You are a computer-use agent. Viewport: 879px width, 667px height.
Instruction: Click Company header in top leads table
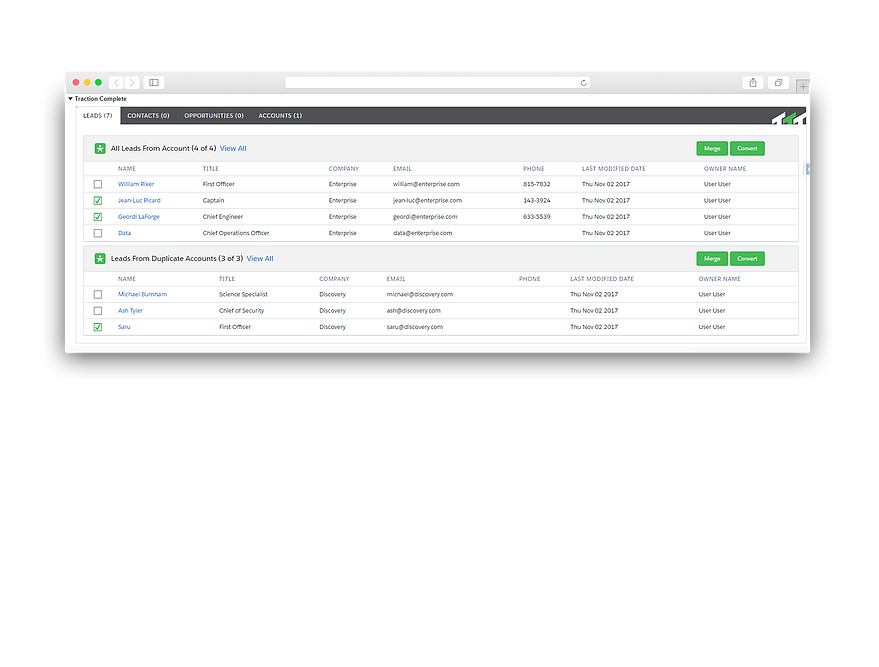[x=343, y=168]
